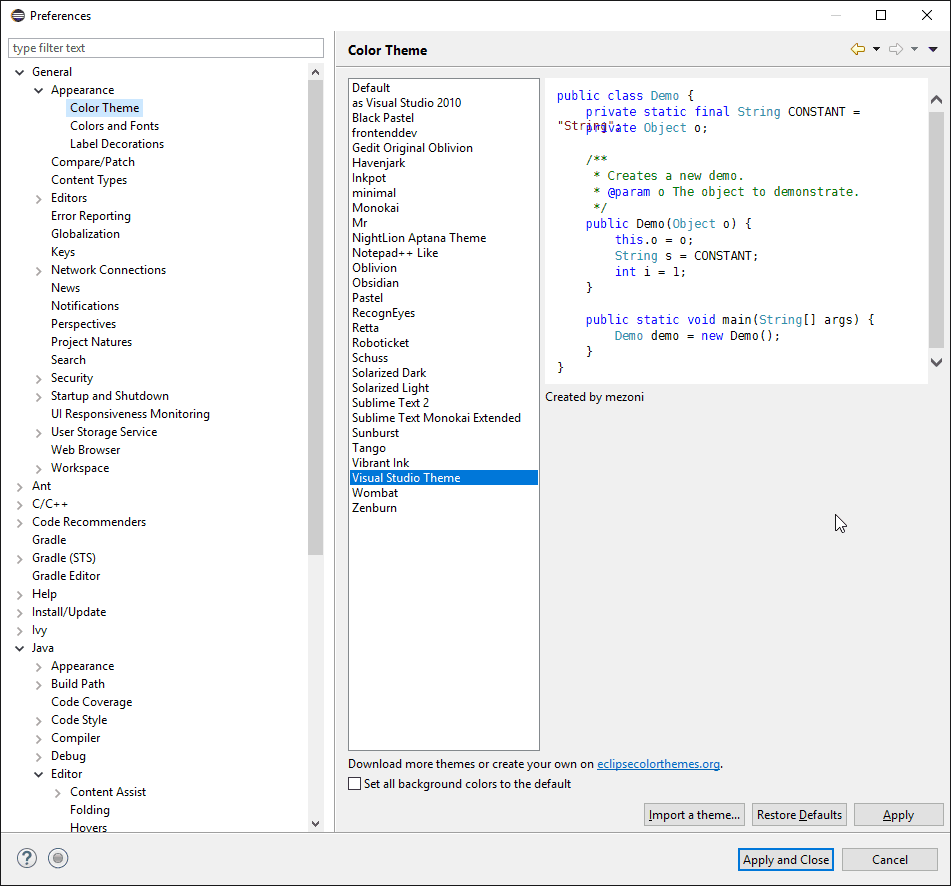The height and width of the screenshot is (886, 951).
Task: Click the Restore Defaults button
Action: 799,814
